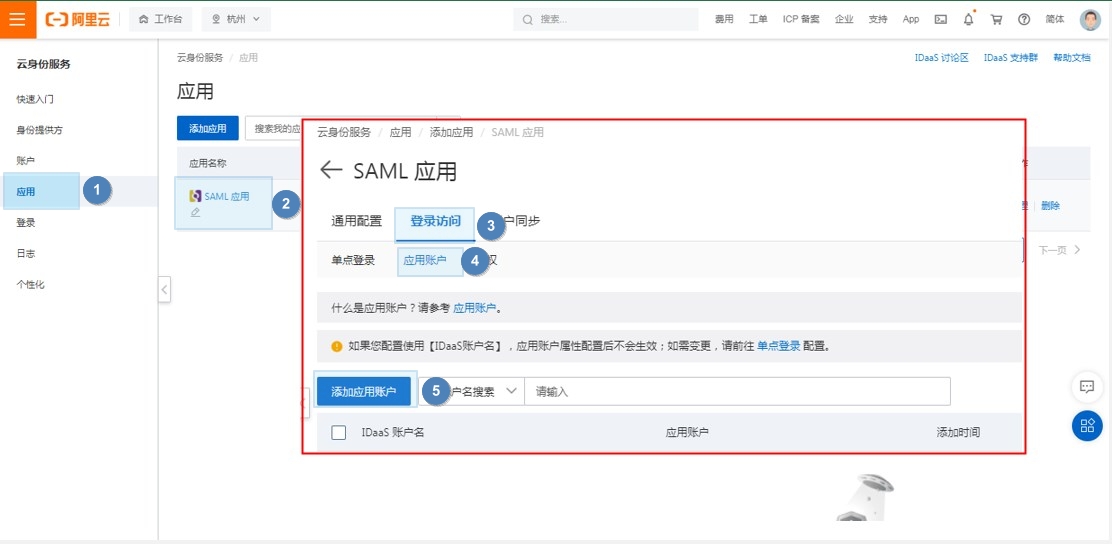This screenshot has width=1112, height=544.
Task: Open the shopping cart
Action: click(996, 19)
